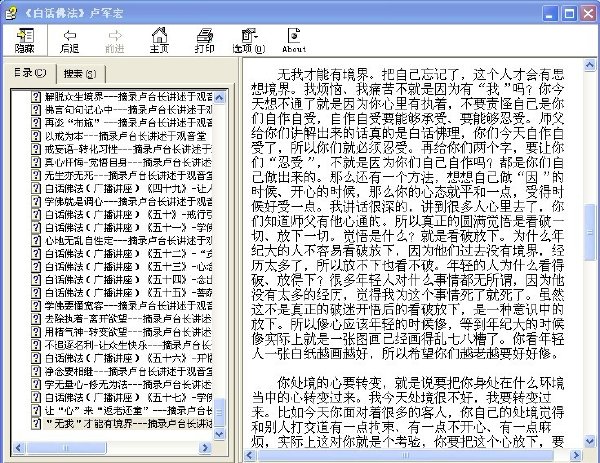This screenshot has width=600, height=463.
Task: Close the 白话佛法 help window
Action: 589,14
